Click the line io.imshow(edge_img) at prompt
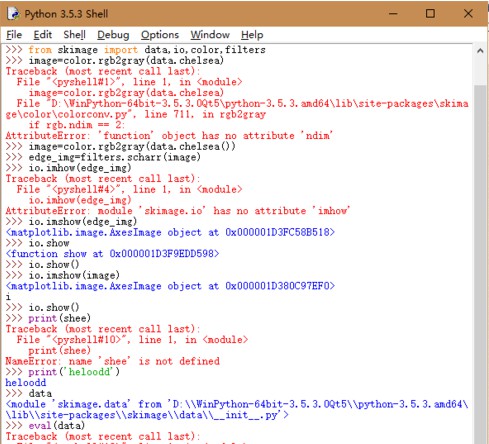The height and width of the screenshot is (444, 489). tap(83, 221)
